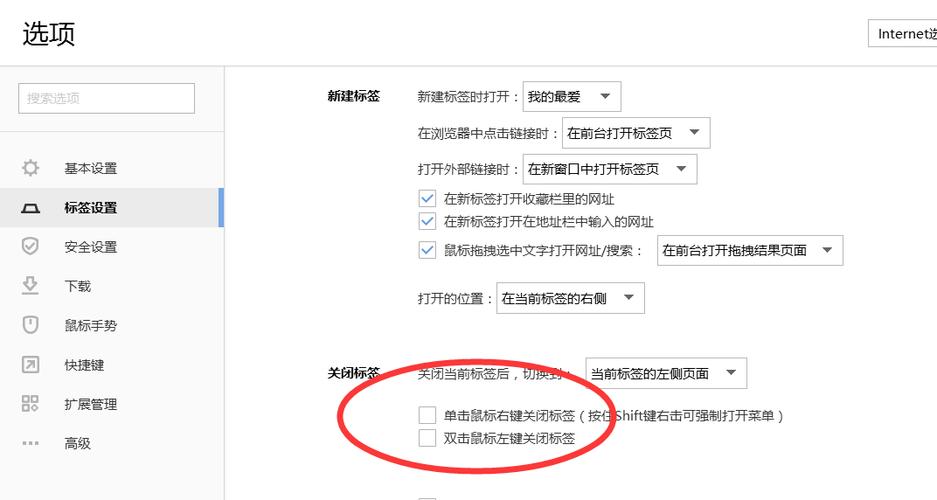Click the 关闭标签 section heading

tap(354, 373)
